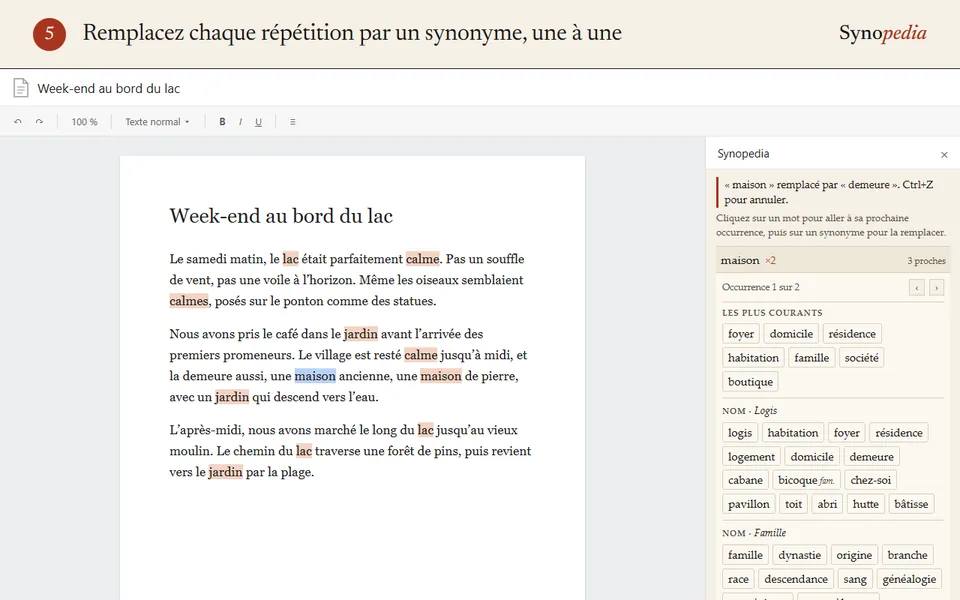Pick résidence in the Logis group
The image size is (960, 600).
(899, 433)
